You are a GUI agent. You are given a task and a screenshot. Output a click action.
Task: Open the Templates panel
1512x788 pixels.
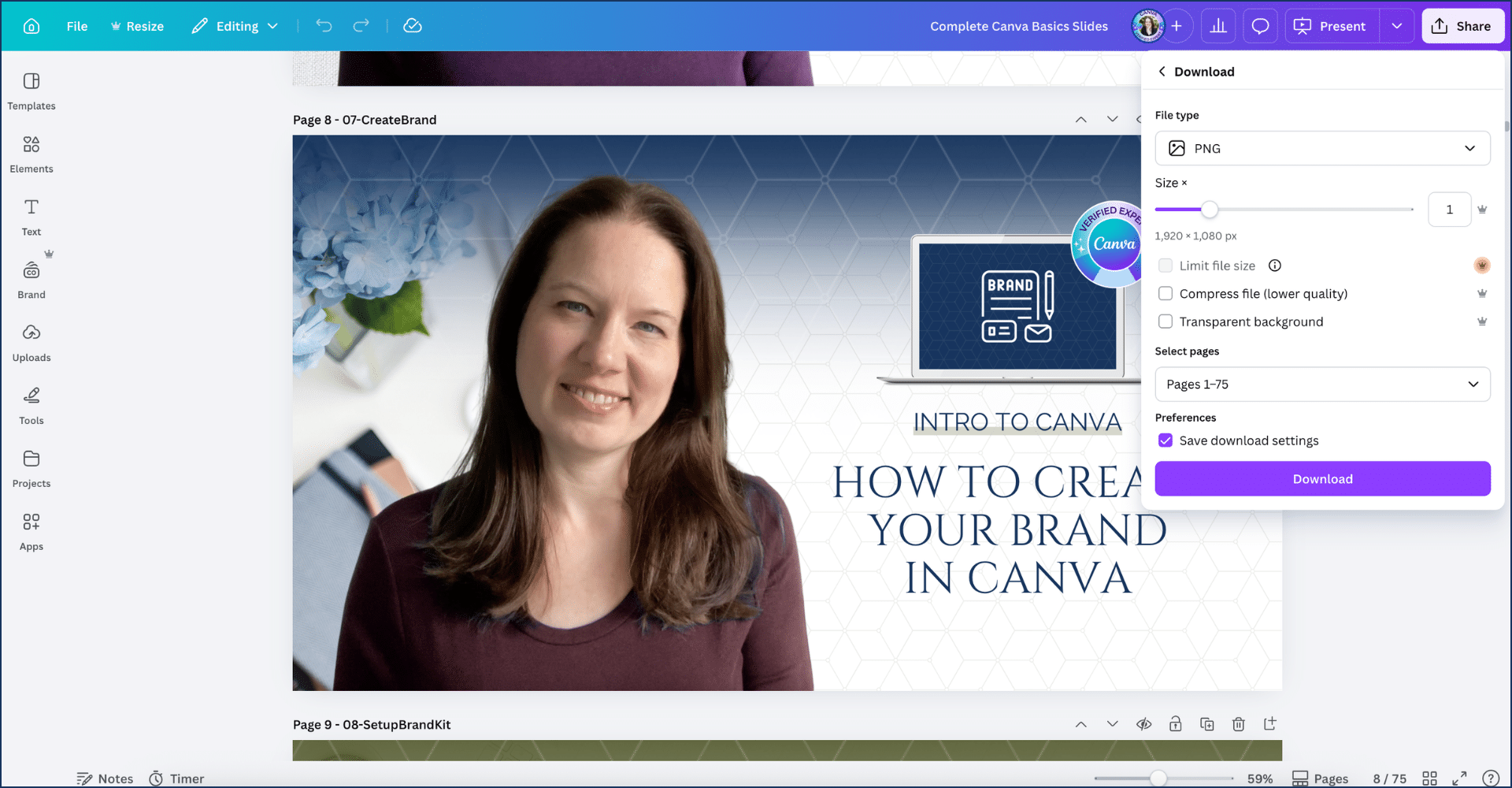[31, 91]
